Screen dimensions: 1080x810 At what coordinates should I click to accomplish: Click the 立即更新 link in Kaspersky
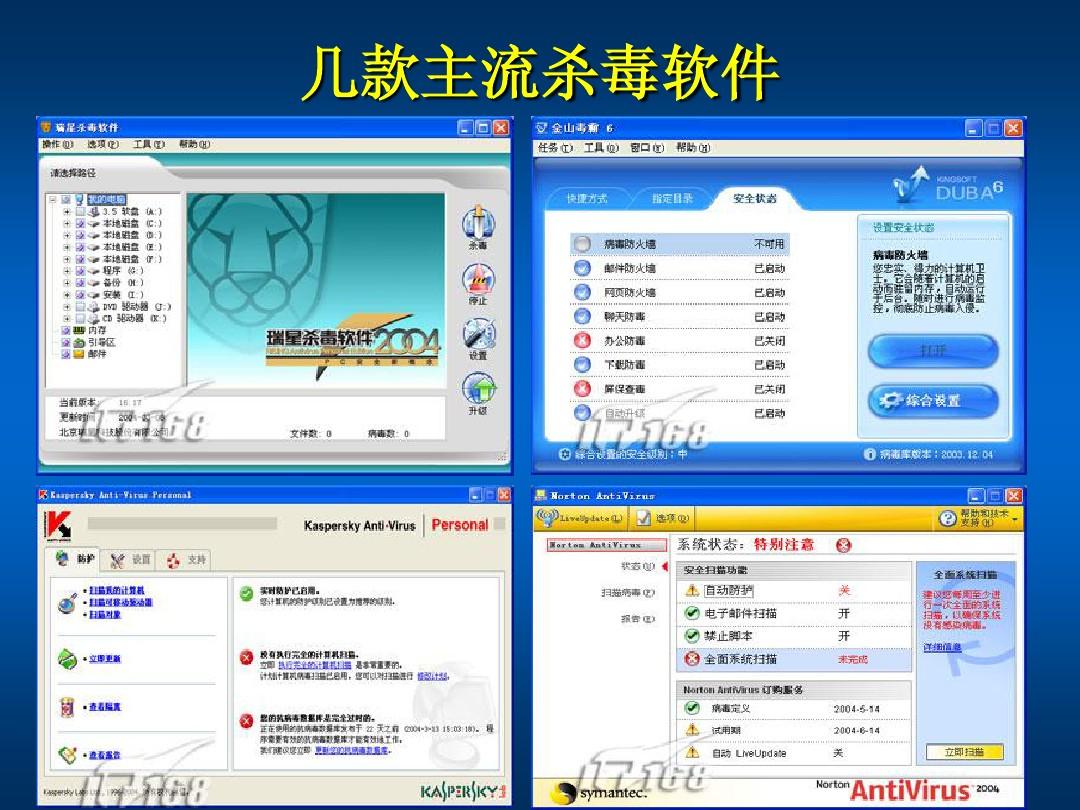tap(105, 658)
